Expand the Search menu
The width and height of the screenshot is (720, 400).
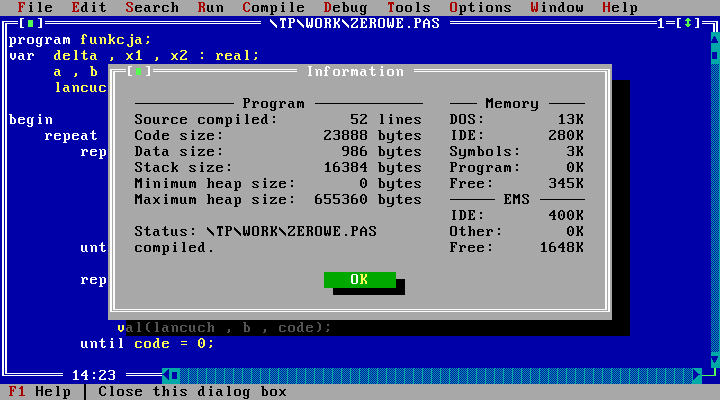tap(152, 7)
